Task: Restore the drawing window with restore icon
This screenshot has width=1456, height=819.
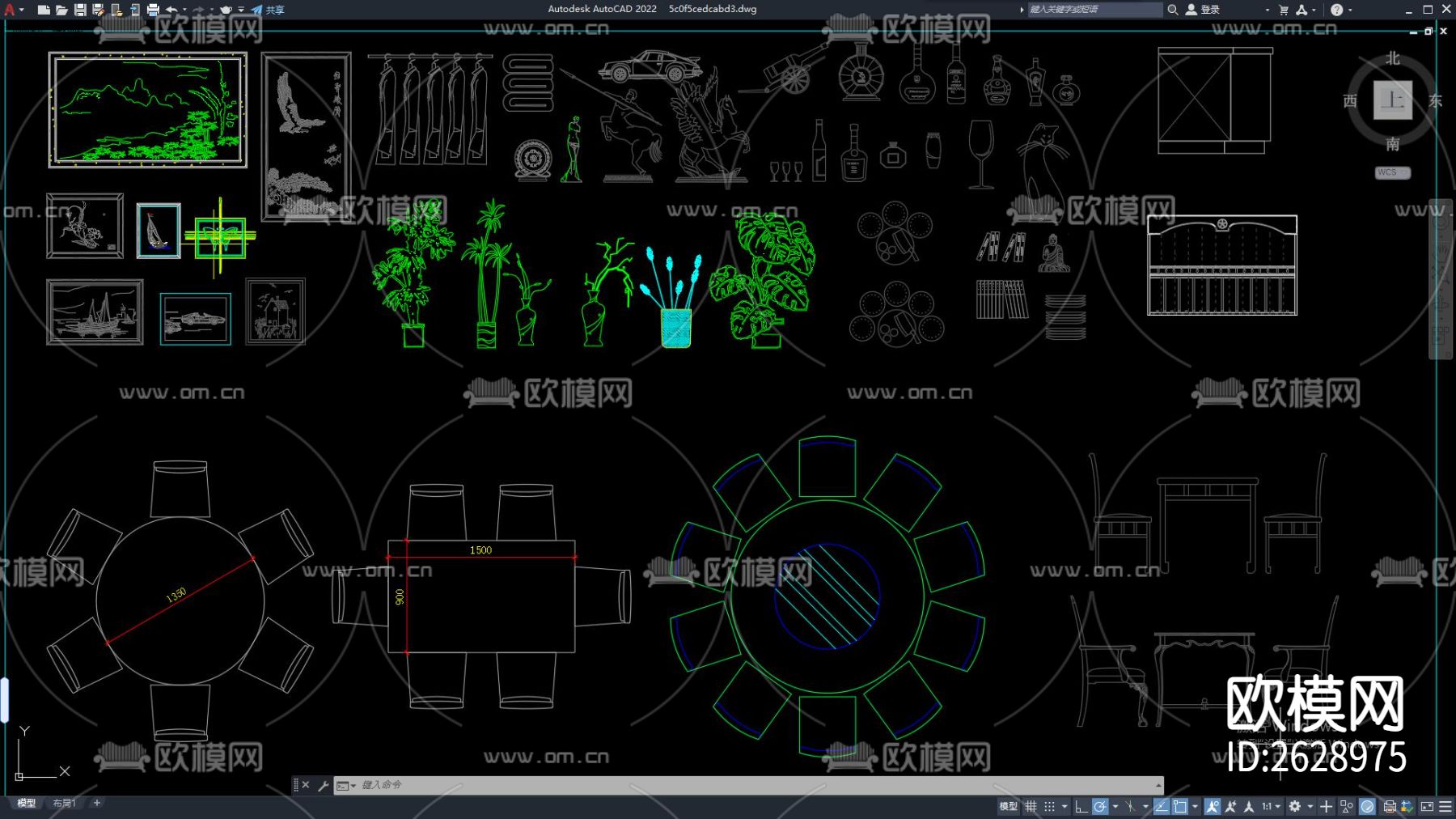Action: (1428, 32)
